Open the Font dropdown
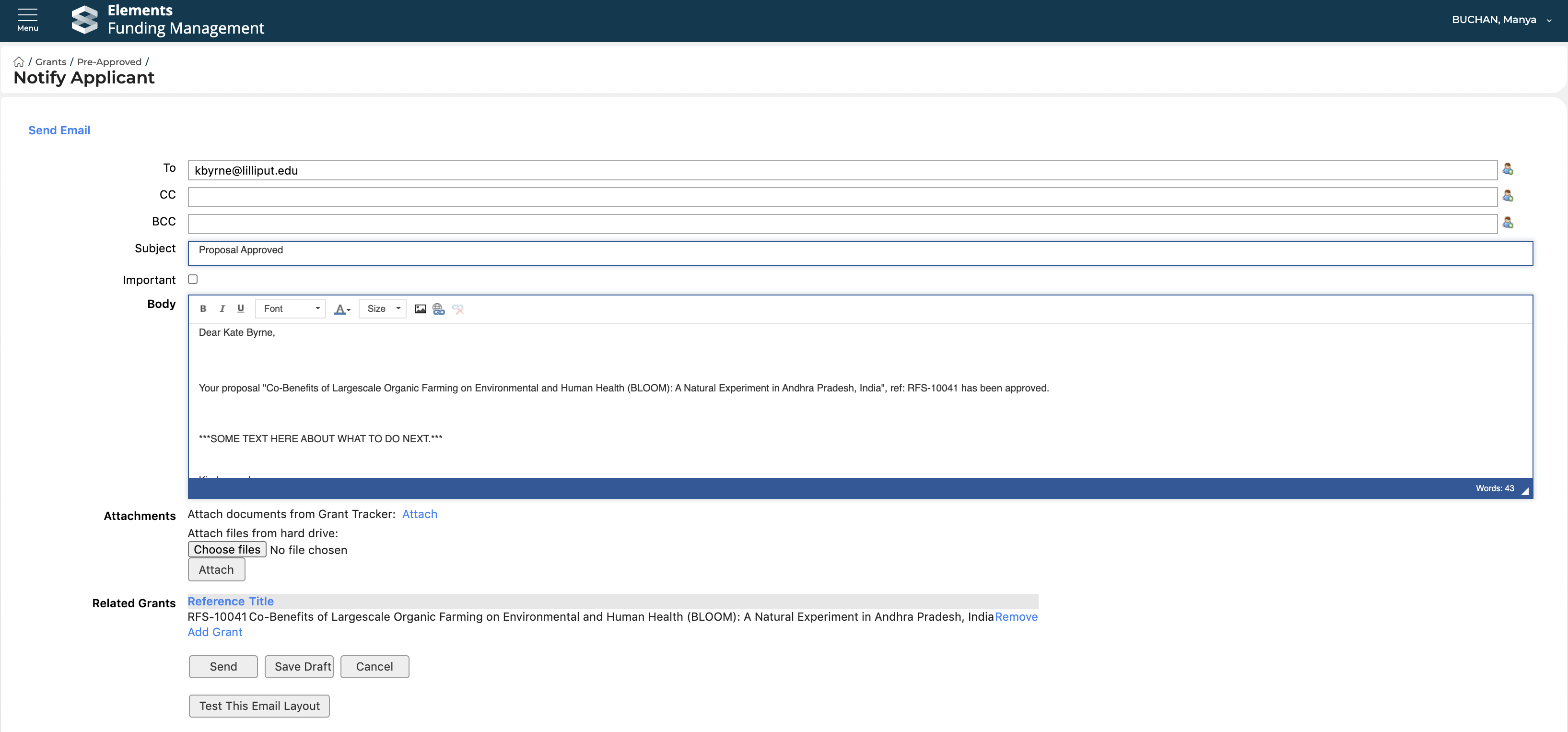Image resolution: width=1568 pixels, height=732 pixels. (291, 309)
